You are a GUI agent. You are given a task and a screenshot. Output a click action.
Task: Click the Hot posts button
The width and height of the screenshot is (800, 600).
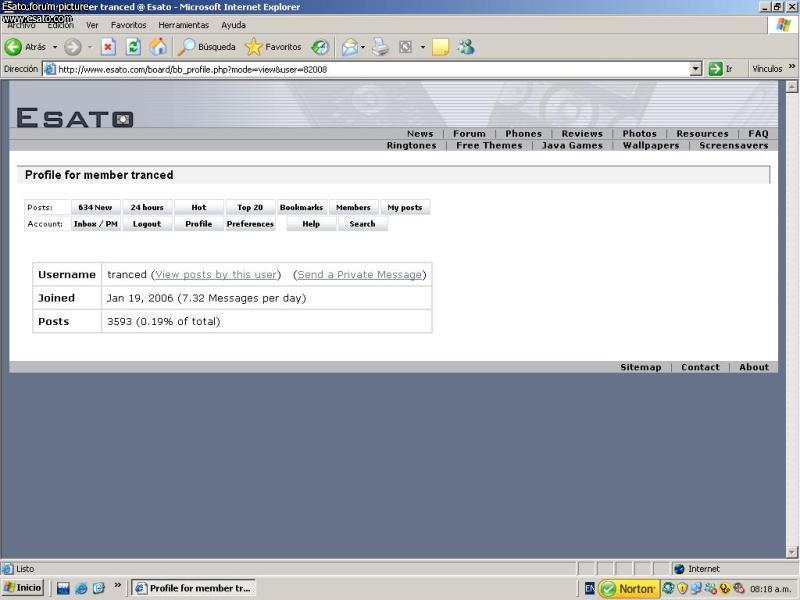(x=198, y=208)
